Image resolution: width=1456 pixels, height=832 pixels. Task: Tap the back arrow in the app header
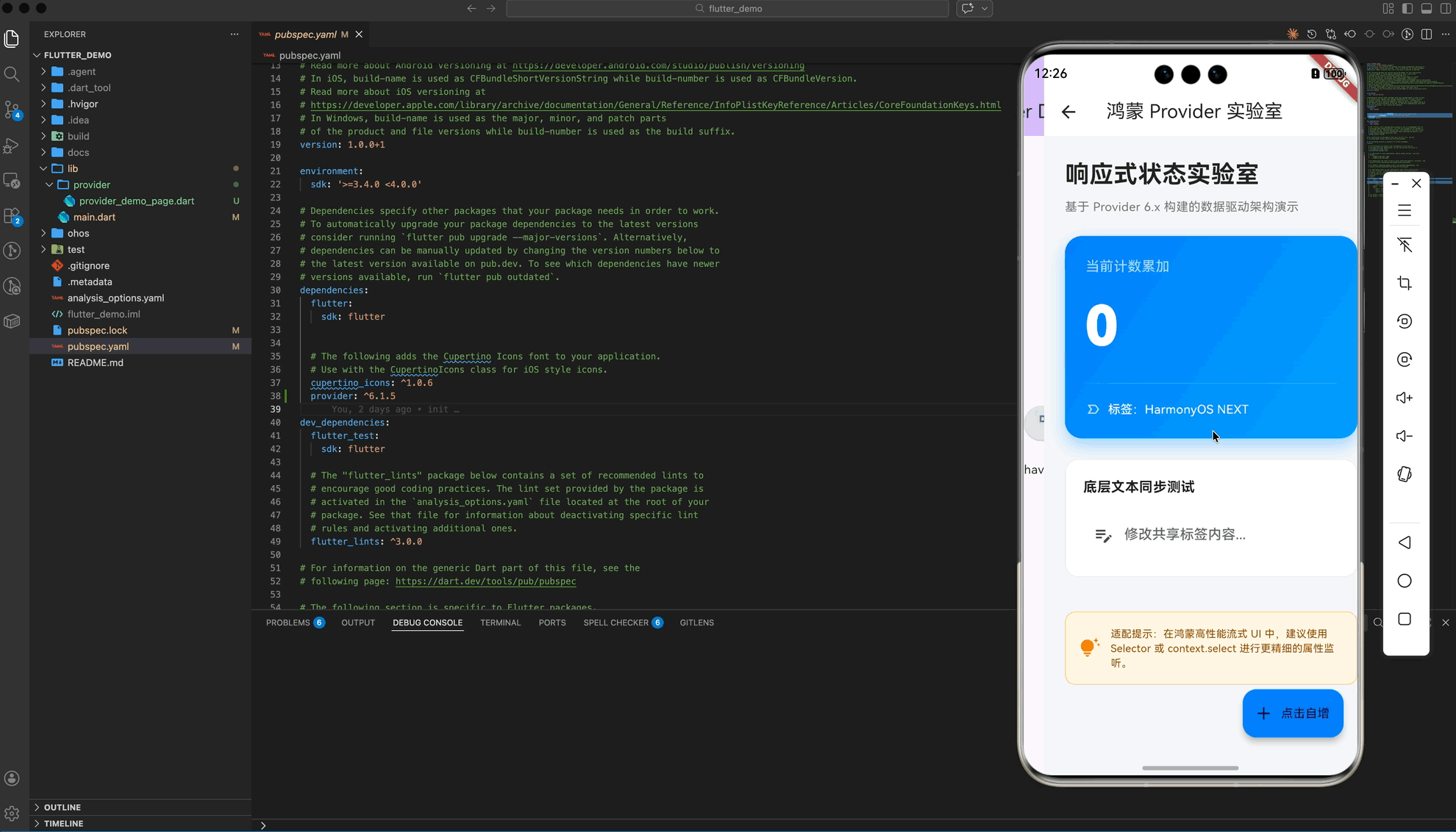tap(1068, 112)
